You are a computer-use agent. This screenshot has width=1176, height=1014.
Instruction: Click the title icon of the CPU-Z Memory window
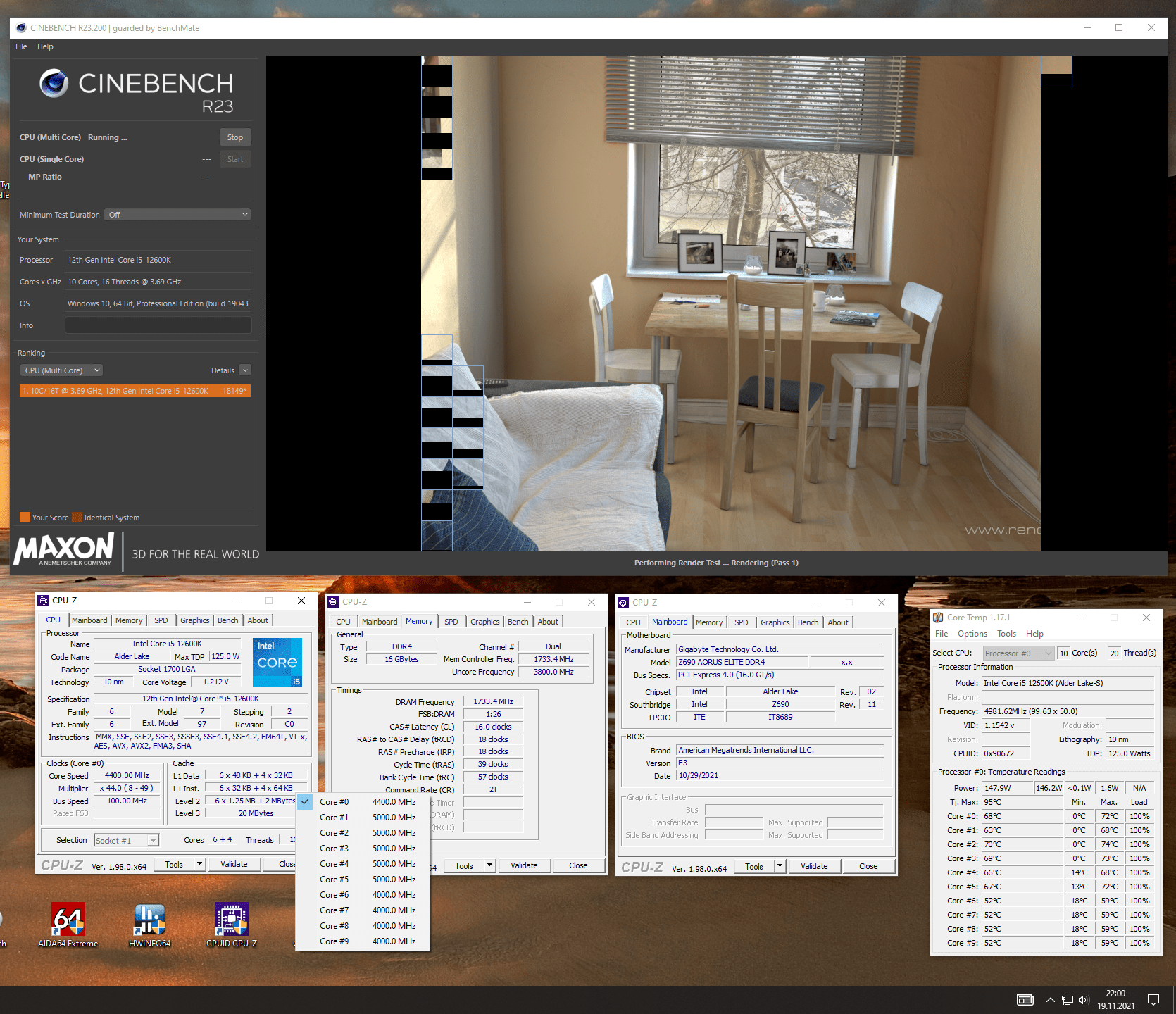click(334, 602)
